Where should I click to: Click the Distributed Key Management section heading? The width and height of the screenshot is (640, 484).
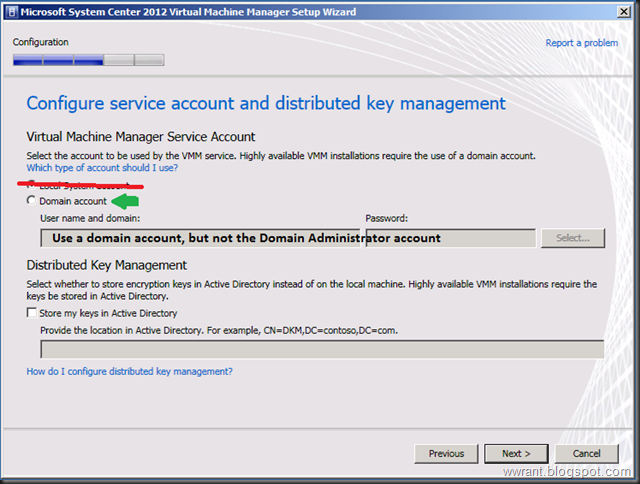(106, 265)
